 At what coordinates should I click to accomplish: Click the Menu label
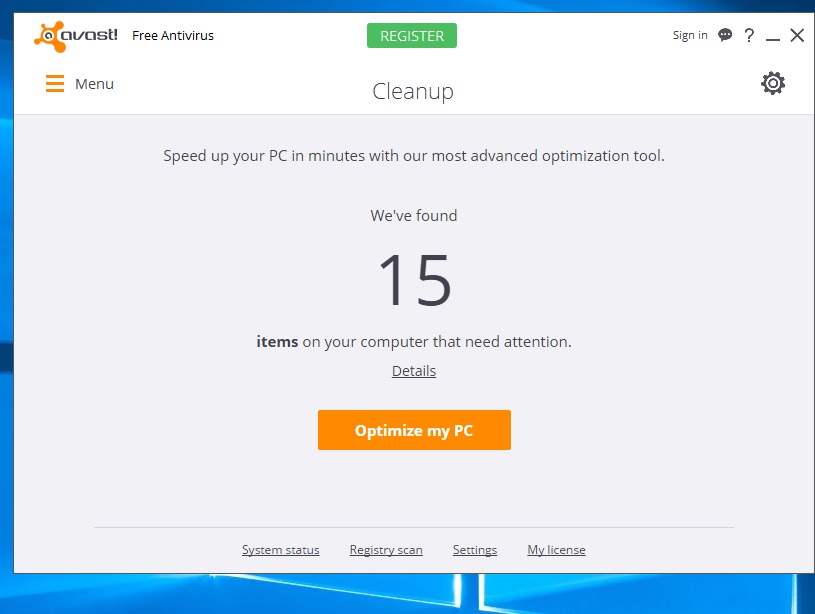click(x=94, y=84)
